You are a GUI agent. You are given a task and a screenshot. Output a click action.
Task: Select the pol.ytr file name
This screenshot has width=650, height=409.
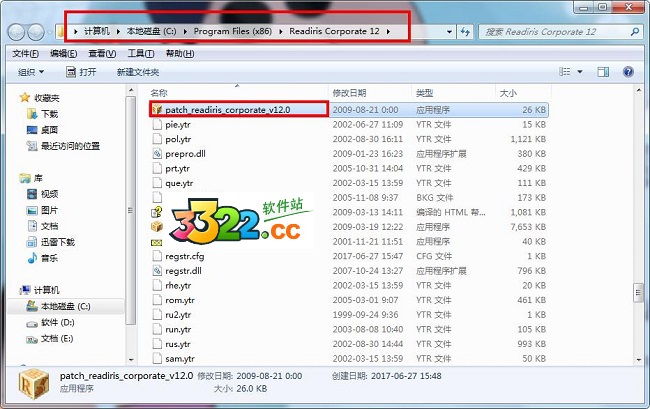178,139
